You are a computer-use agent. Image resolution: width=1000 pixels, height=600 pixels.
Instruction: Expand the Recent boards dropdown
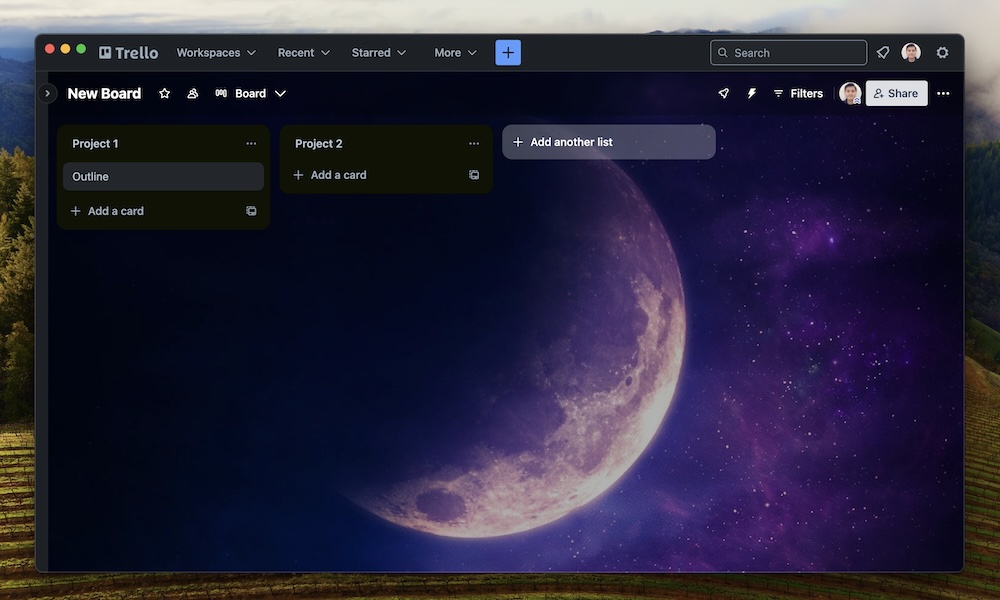point(304,53)
